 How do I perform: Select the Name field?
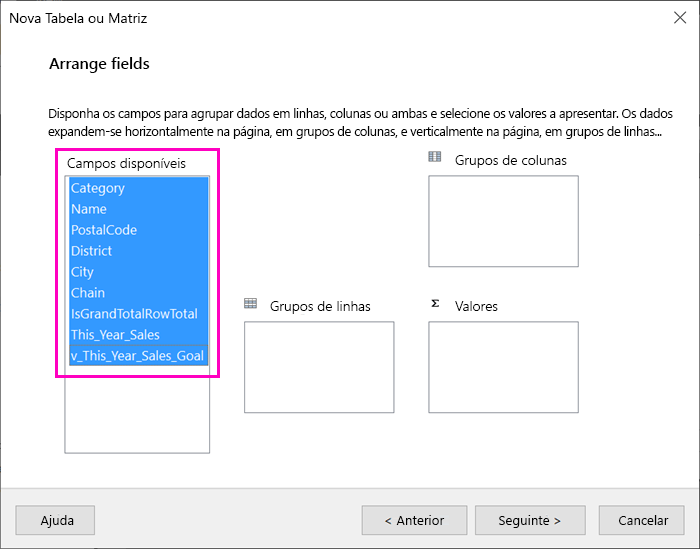pyautogui.click(x=138, y=209)
